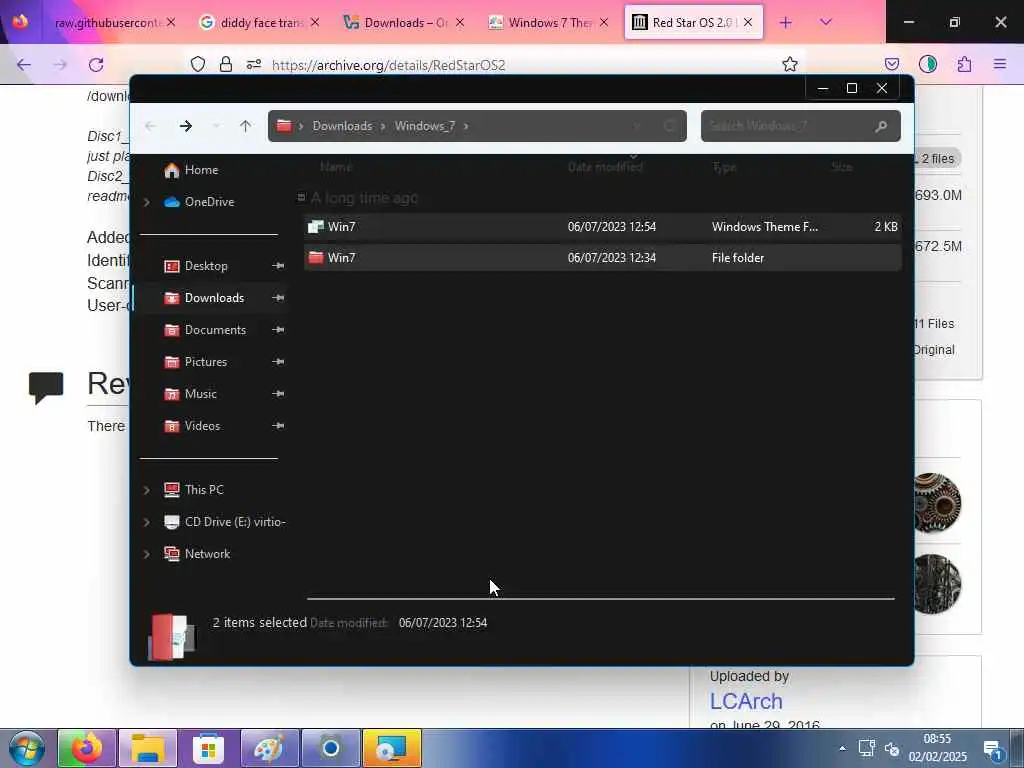This screenshot has width=1024, height=768.
Task: Go forward in File Explorer
Action: point(185,126)
